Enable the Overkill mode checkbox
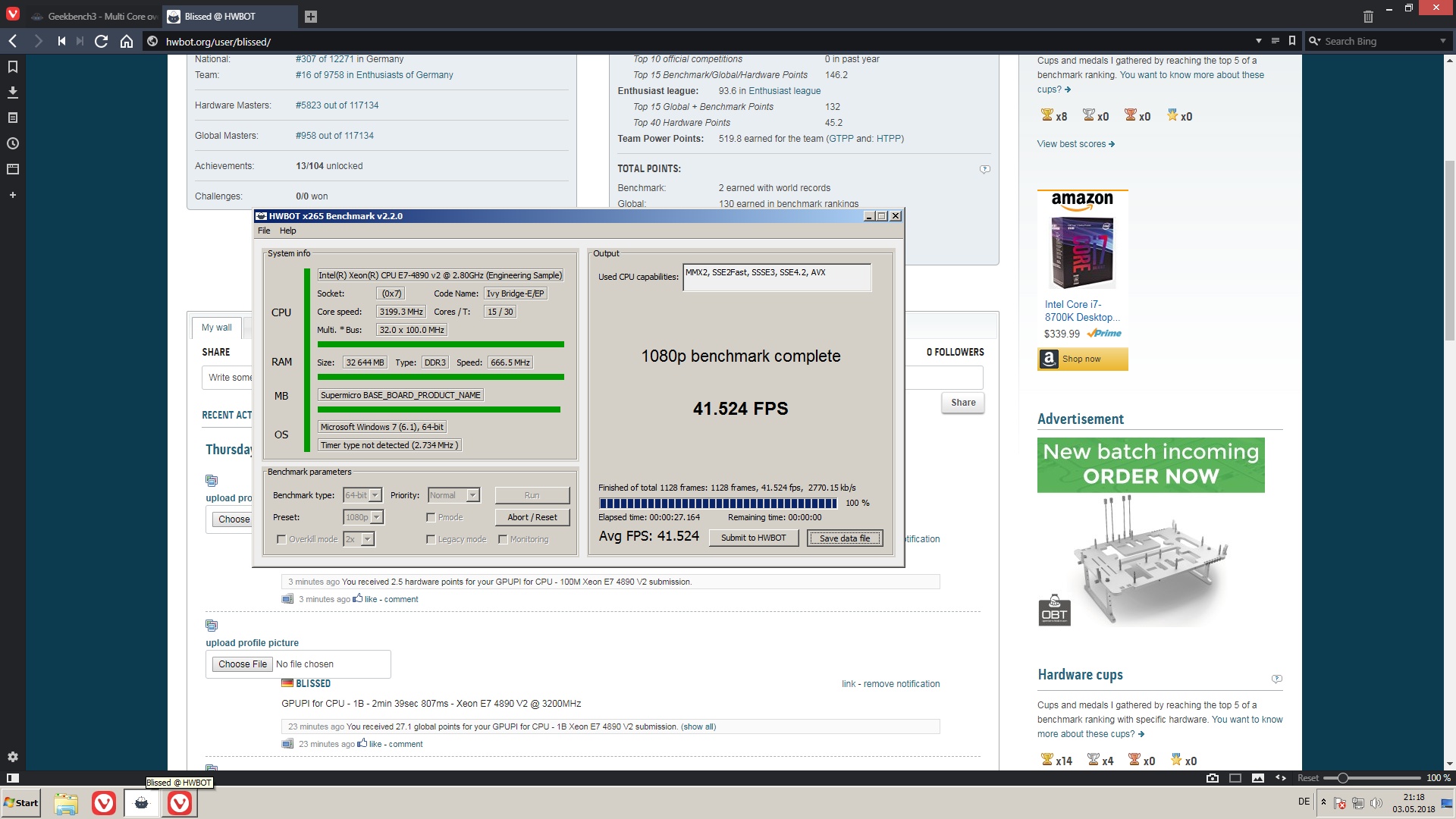Image resolution: width=1456 pixels, height=819 pixels. tap(281, 539)
